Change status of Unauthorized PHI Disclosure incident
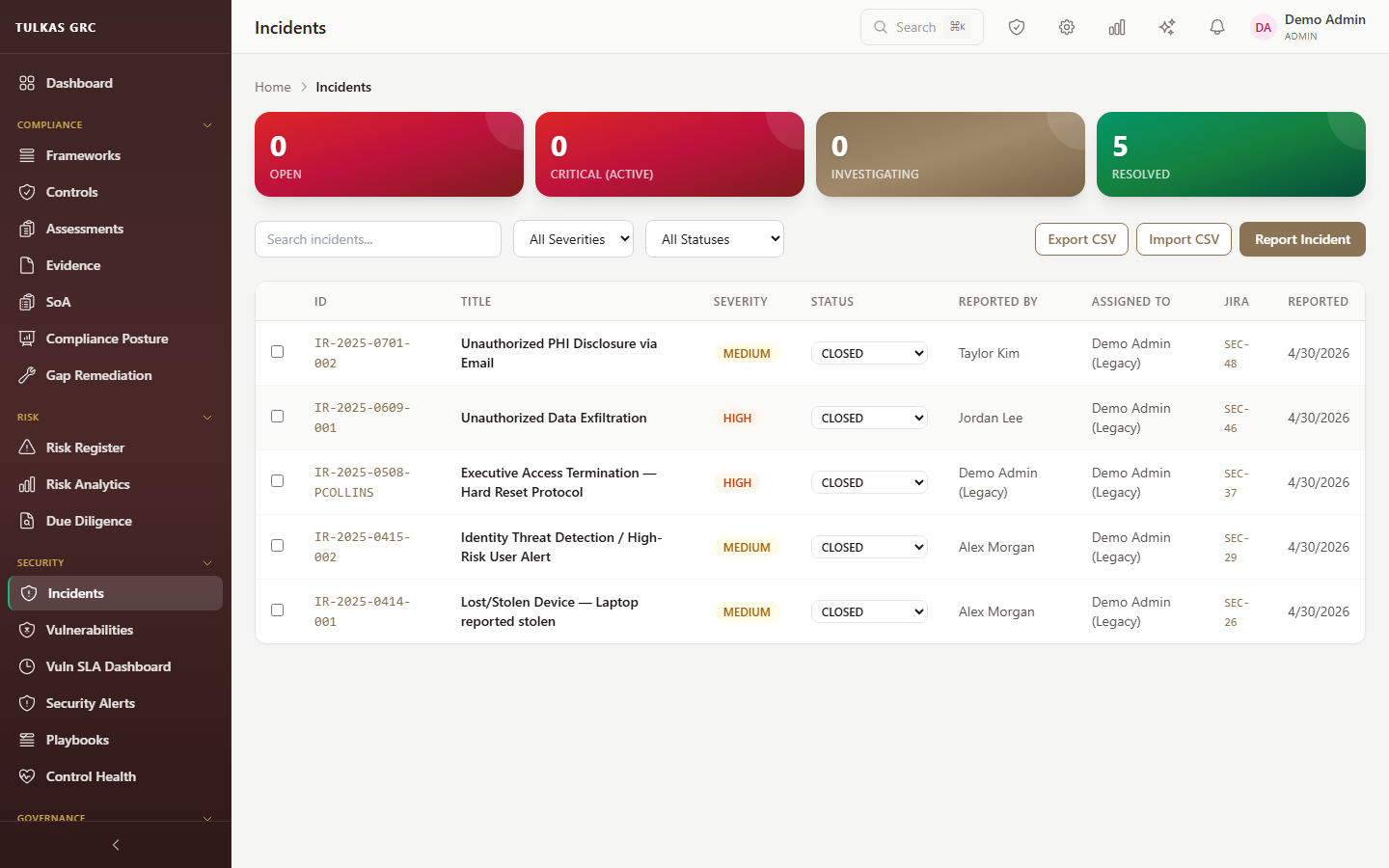 [869, 353]
